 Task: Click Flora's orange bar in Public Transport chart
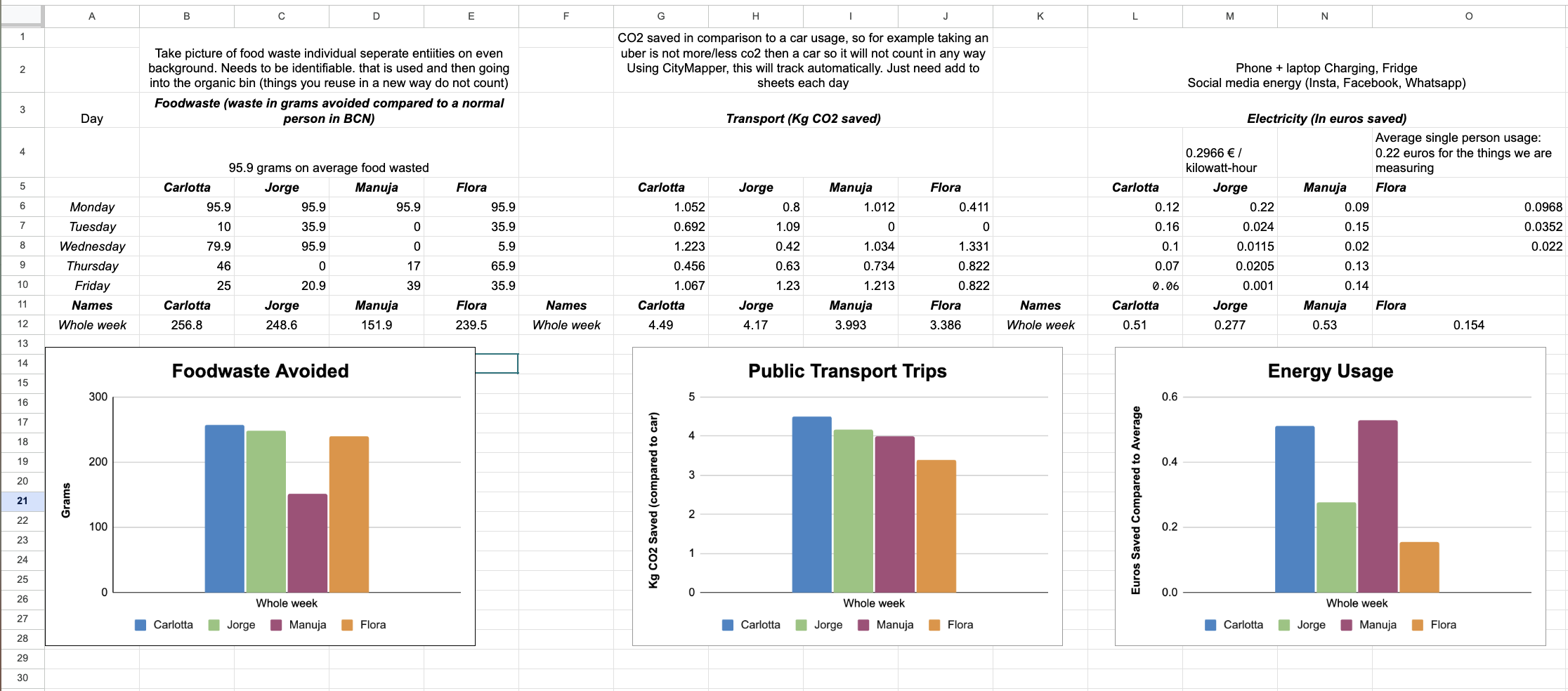coord(936,526)
